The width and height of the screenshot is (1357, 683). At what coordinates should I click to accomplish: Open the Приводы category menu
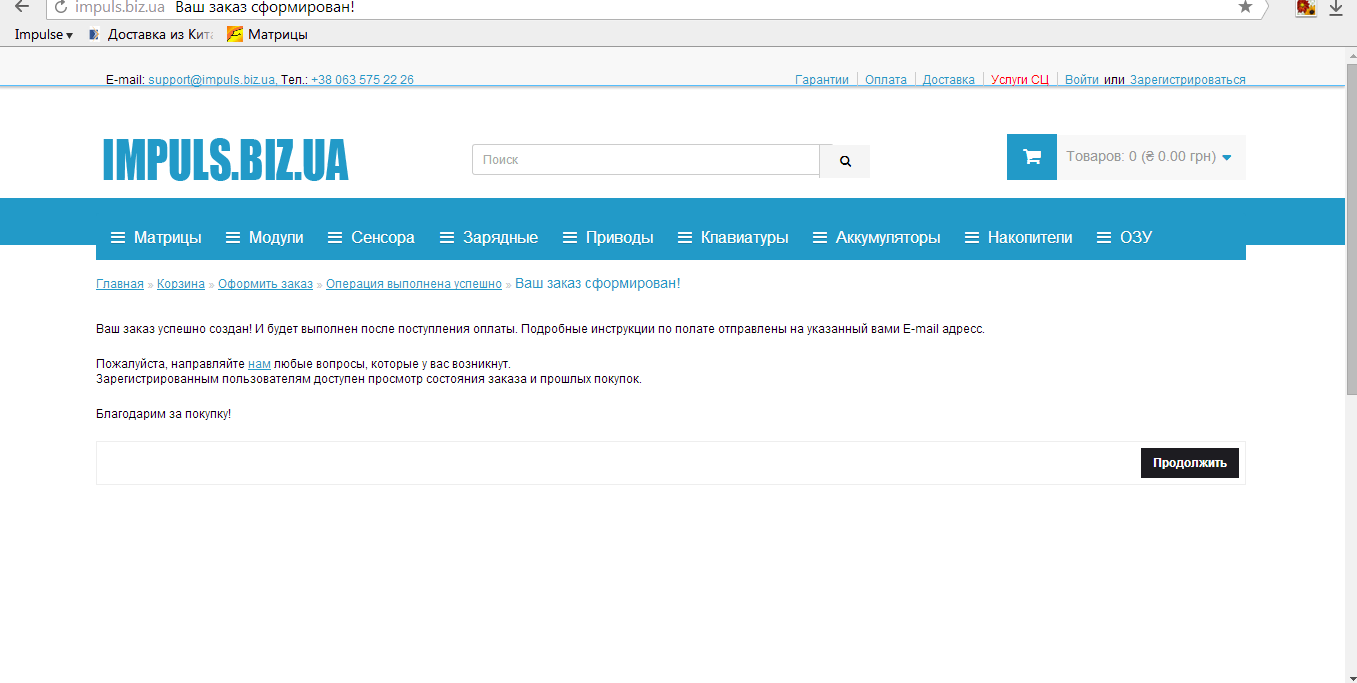[x=608, y=238]
